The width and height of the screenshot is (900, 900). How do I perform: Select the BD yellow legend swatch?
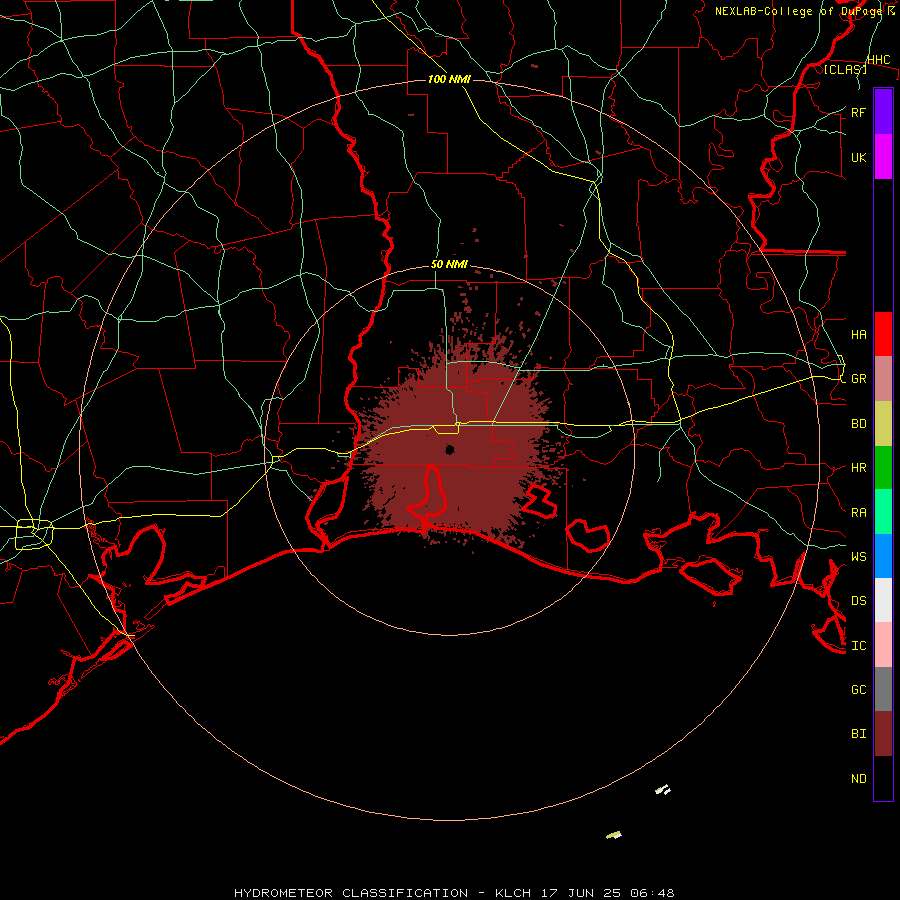pos(883,424)
